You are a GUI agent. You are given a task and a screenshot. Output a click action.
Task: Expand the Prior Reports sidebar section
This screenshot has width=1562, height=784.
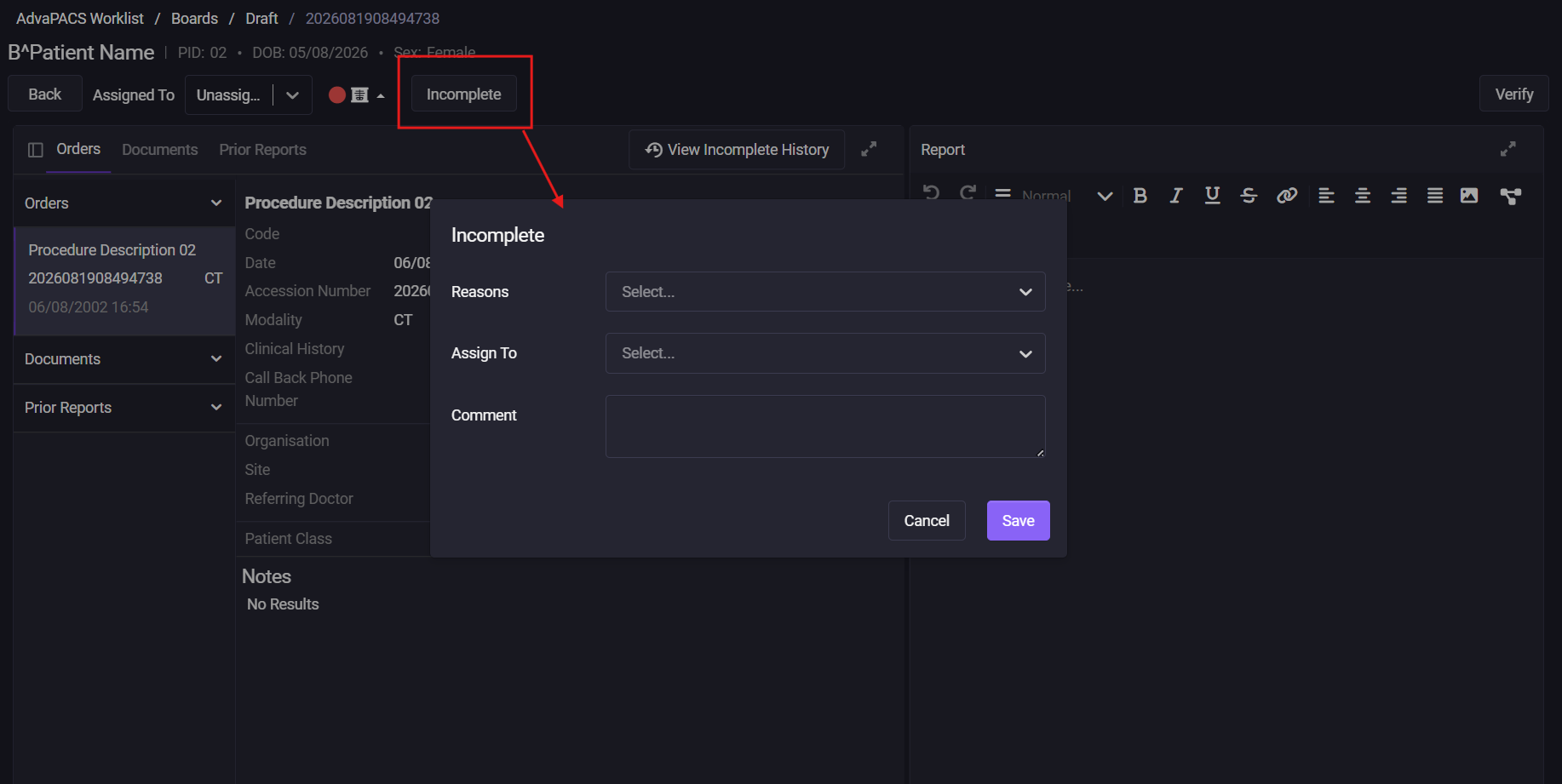coord(123,408)
